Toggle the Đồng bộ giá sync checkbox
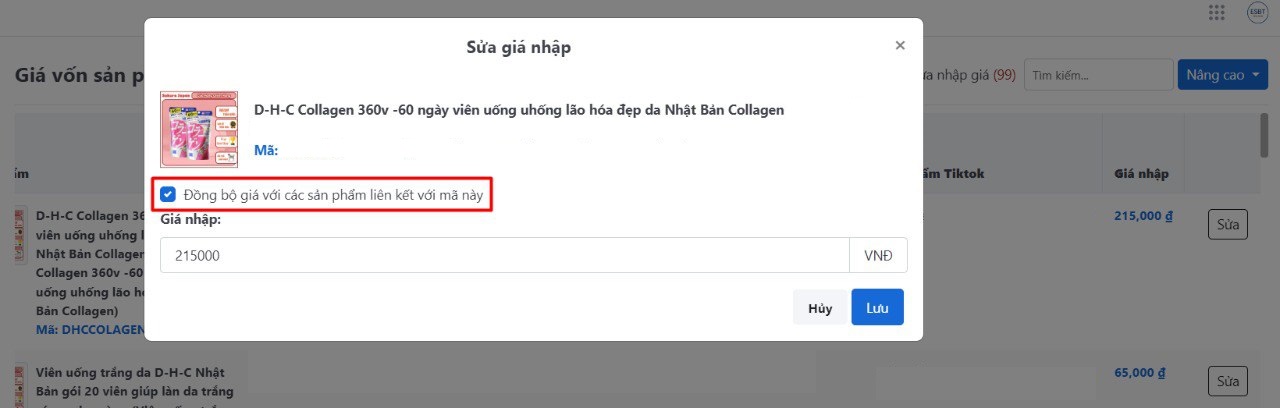Image resolution: width=1280 pixels, height=408 pixels. point(168,195)
